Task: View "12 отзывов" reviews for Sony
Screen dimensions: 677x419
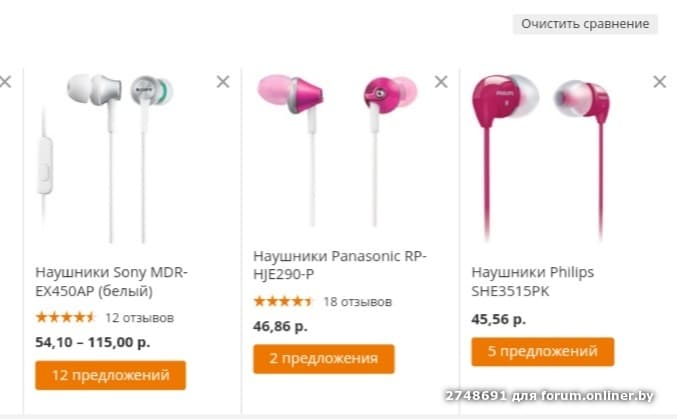Action: coord(139,318)
